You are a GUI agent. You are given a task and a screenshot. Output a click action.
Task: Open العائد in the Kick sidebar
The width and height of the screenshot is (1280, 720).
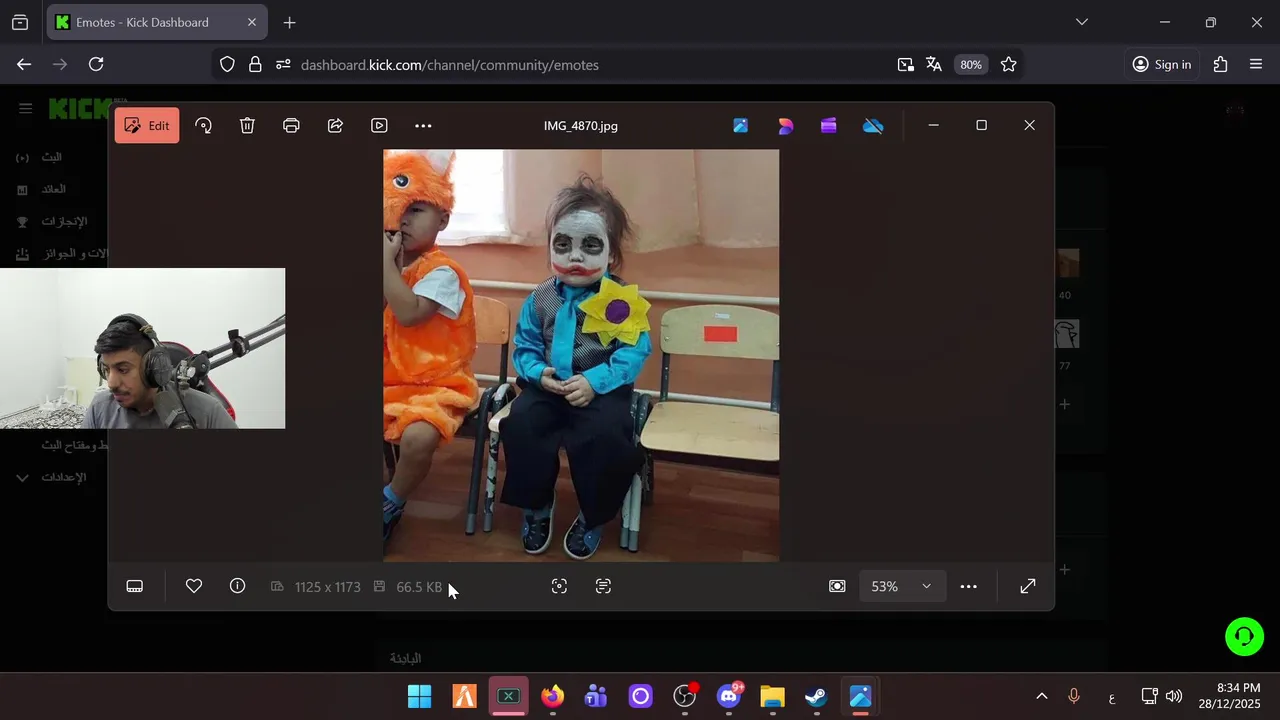click(42, 189)
